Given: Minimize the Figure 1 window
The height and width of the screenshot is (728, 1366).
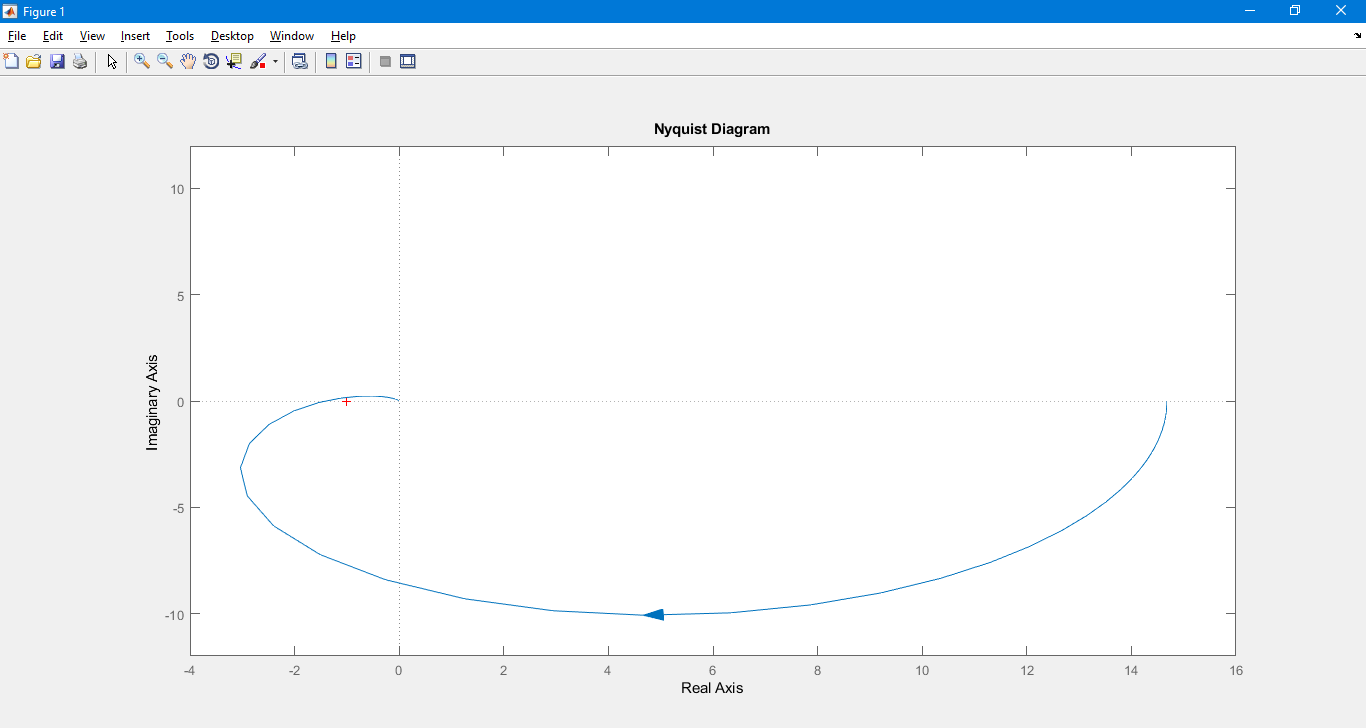Looking at the screenshot, I should [x=1250, y=11].
